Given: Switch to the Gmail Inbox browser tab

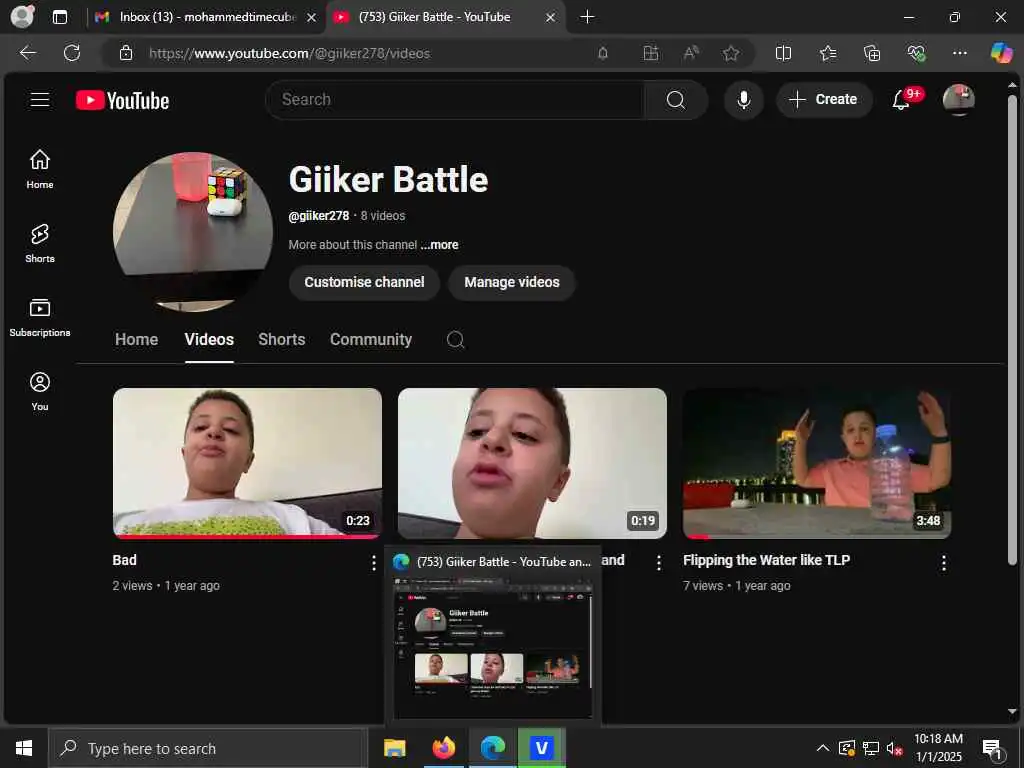Looking at the screenshot, I should tap(206, 17).
